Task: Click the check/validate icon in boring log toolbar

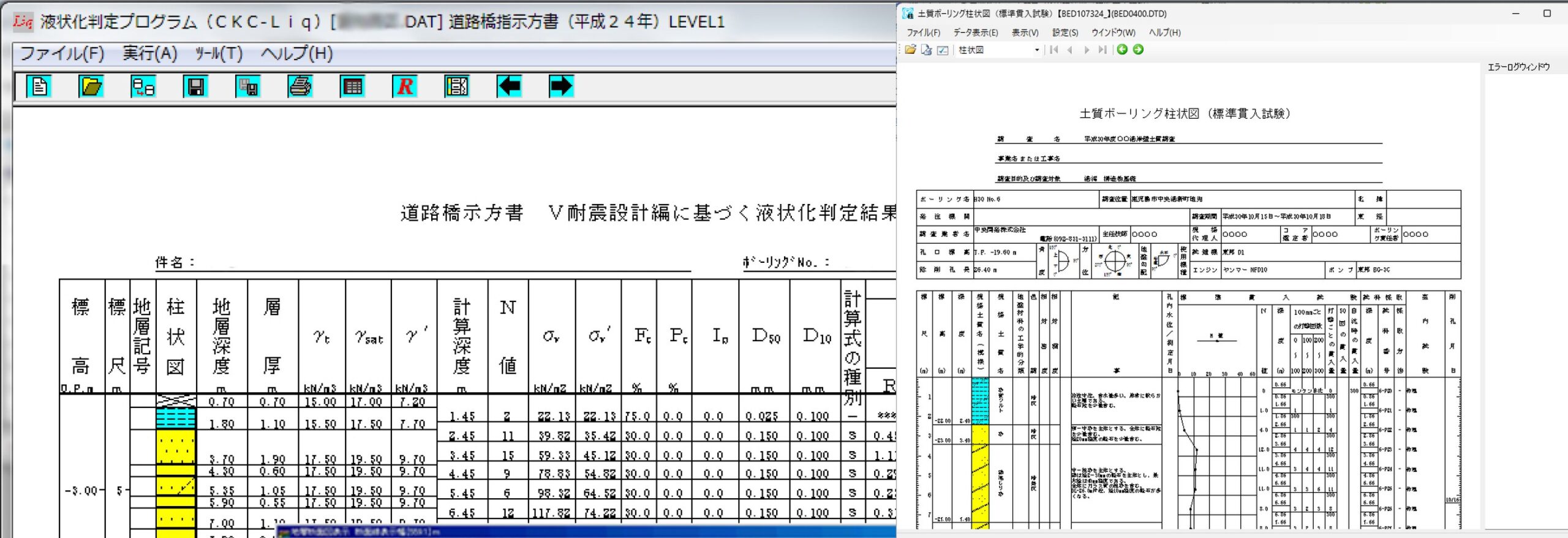Action: (943, 50)
